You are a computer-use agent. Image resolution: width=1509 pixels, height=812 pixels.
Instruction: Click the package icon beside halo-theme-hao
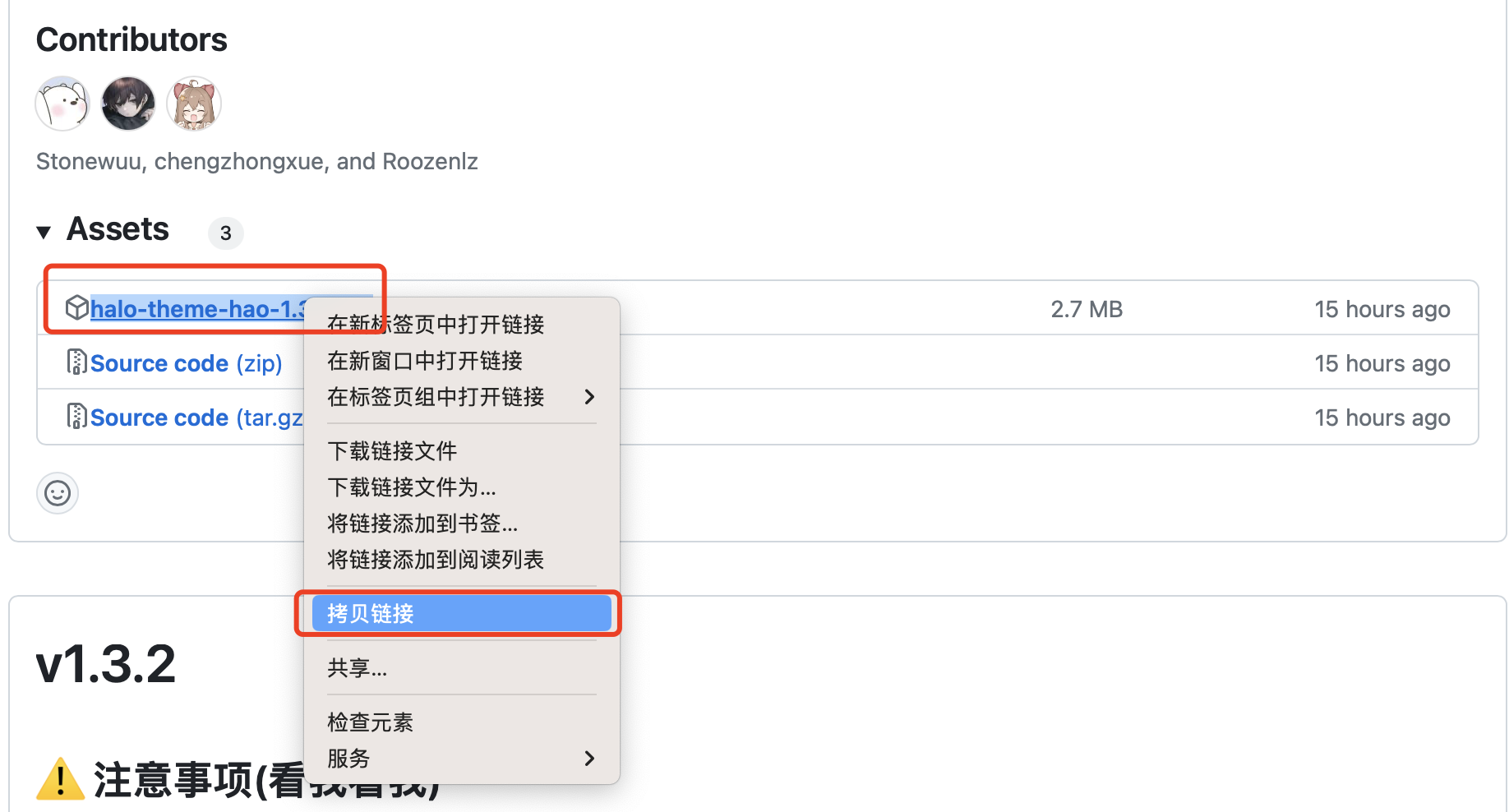tap(76, 308)
